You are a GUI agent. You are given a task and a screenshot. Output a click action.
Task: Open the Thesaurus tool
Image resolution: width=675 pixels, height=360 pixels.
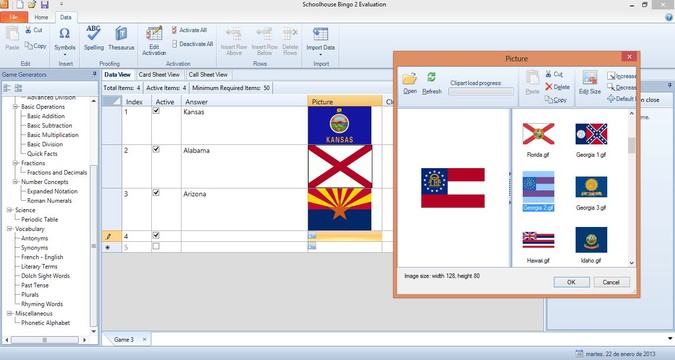tap(121, 38)
